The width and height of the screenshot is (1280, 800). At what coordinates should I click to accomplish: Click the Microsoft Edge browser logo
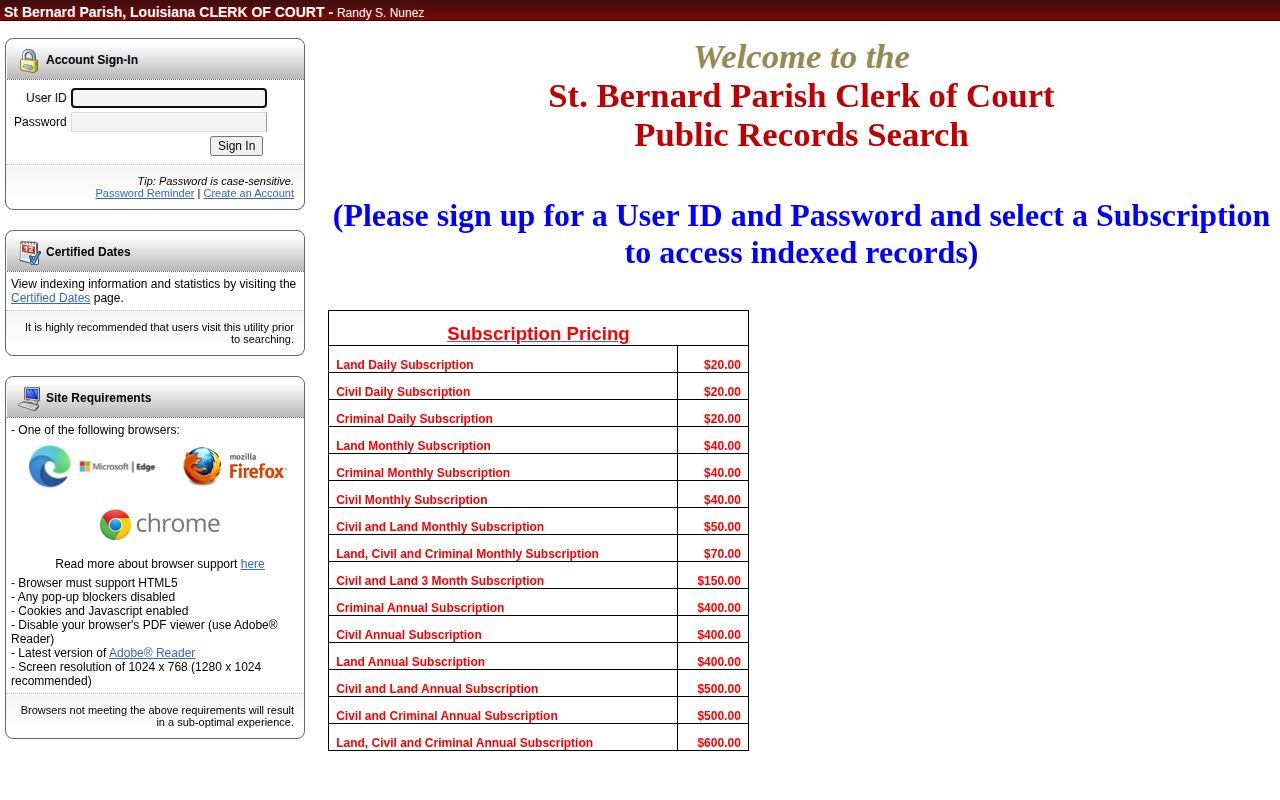point(92,467)
